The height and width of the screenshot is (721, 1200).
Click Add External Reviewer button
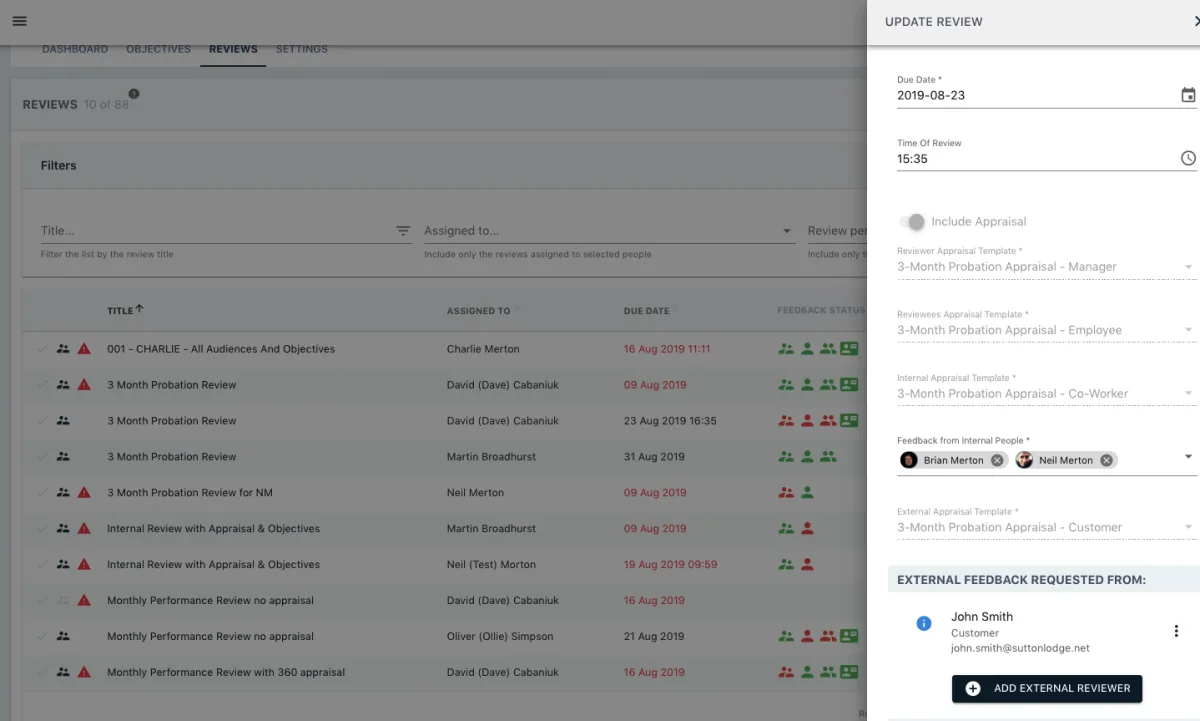1047,688
